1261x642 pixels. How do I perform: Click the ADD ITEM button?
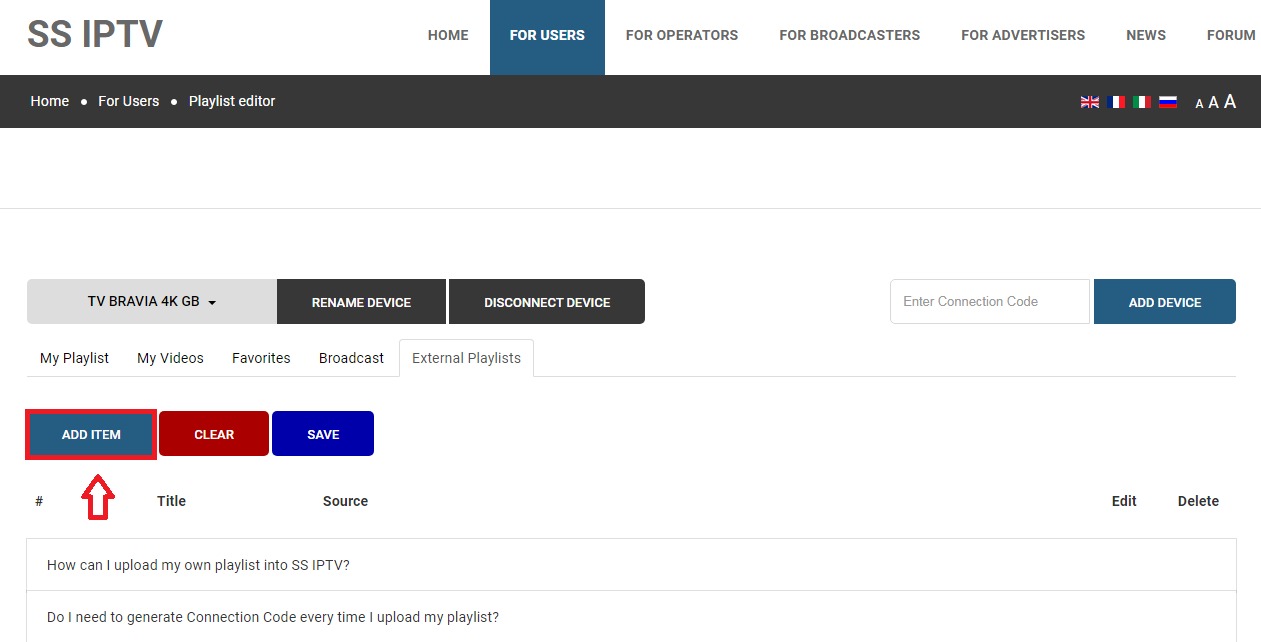click(90, 433)
